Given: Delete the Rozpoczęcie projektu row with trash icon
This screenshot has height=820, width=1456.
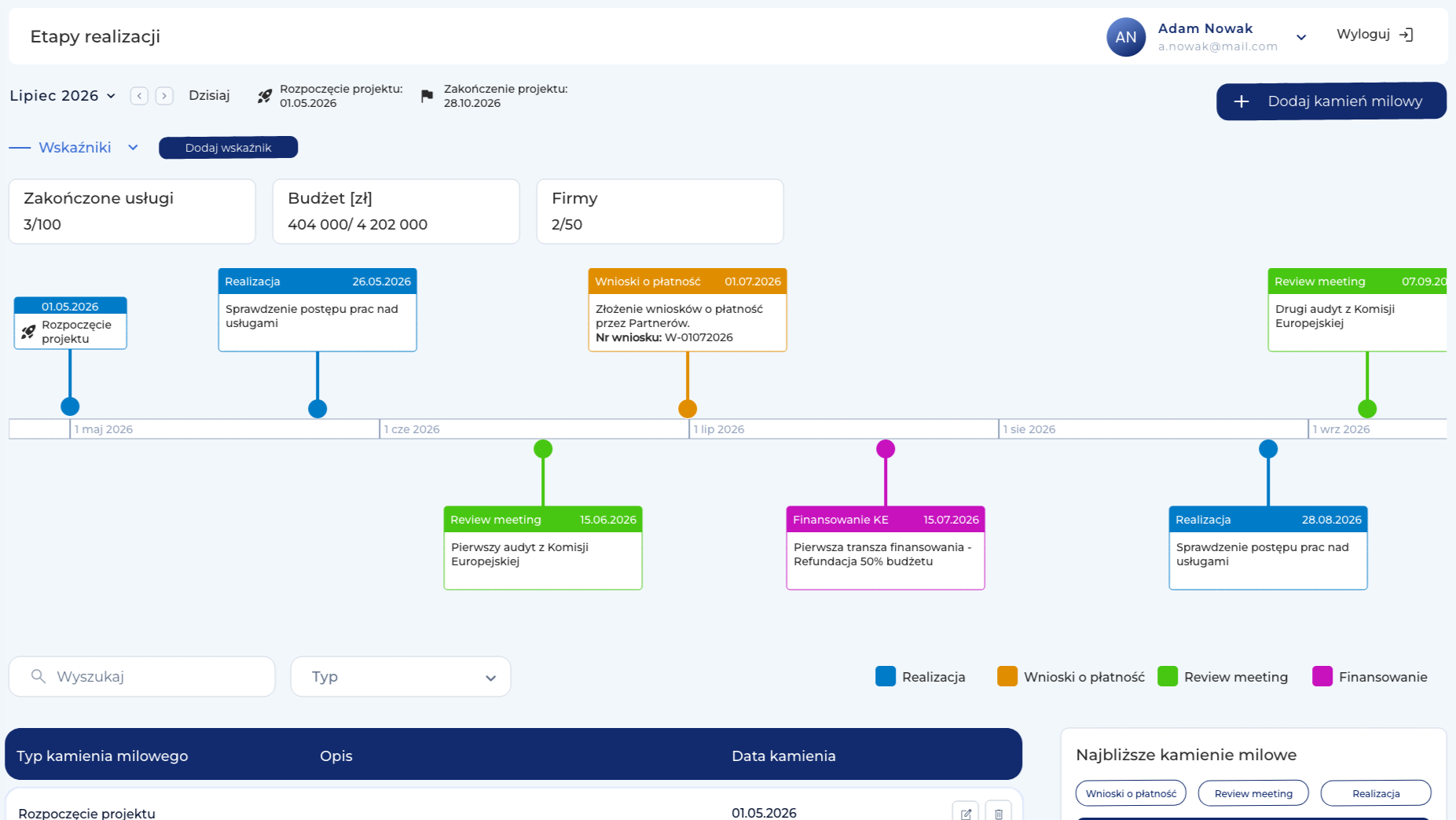Looking at the screenshot, I should (999, 813).
